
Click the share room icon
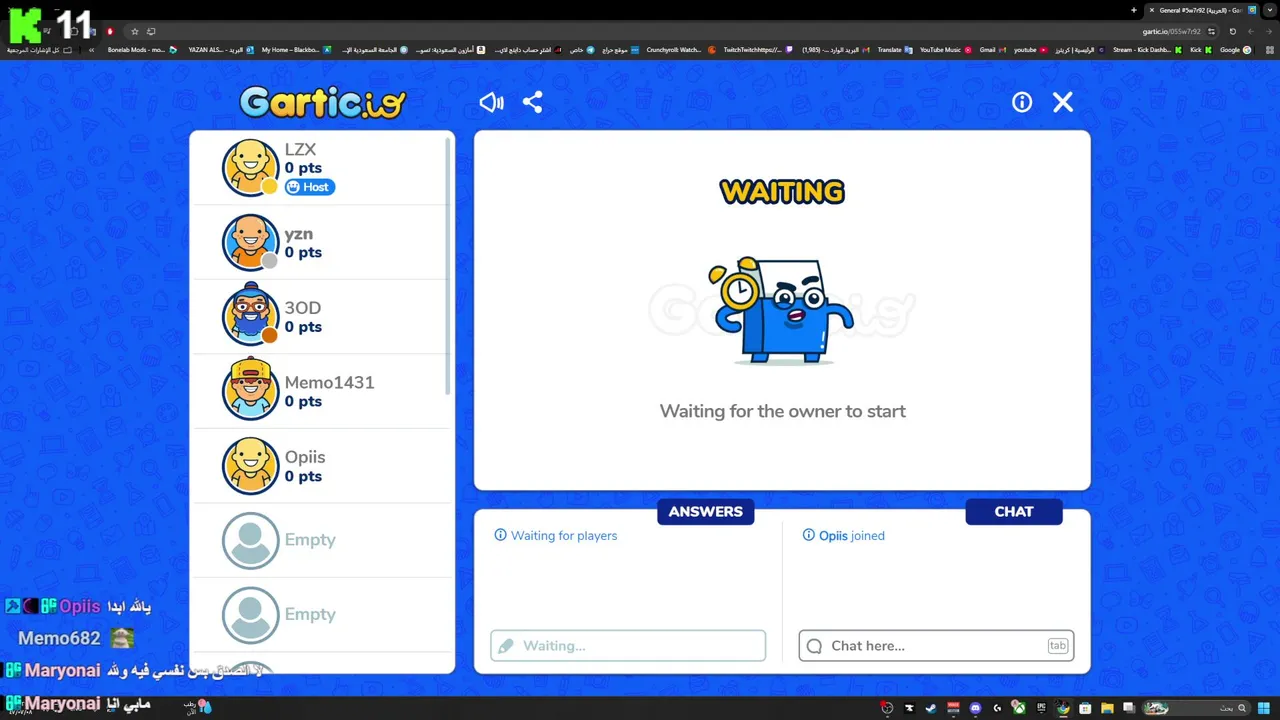tap(532, 102)
